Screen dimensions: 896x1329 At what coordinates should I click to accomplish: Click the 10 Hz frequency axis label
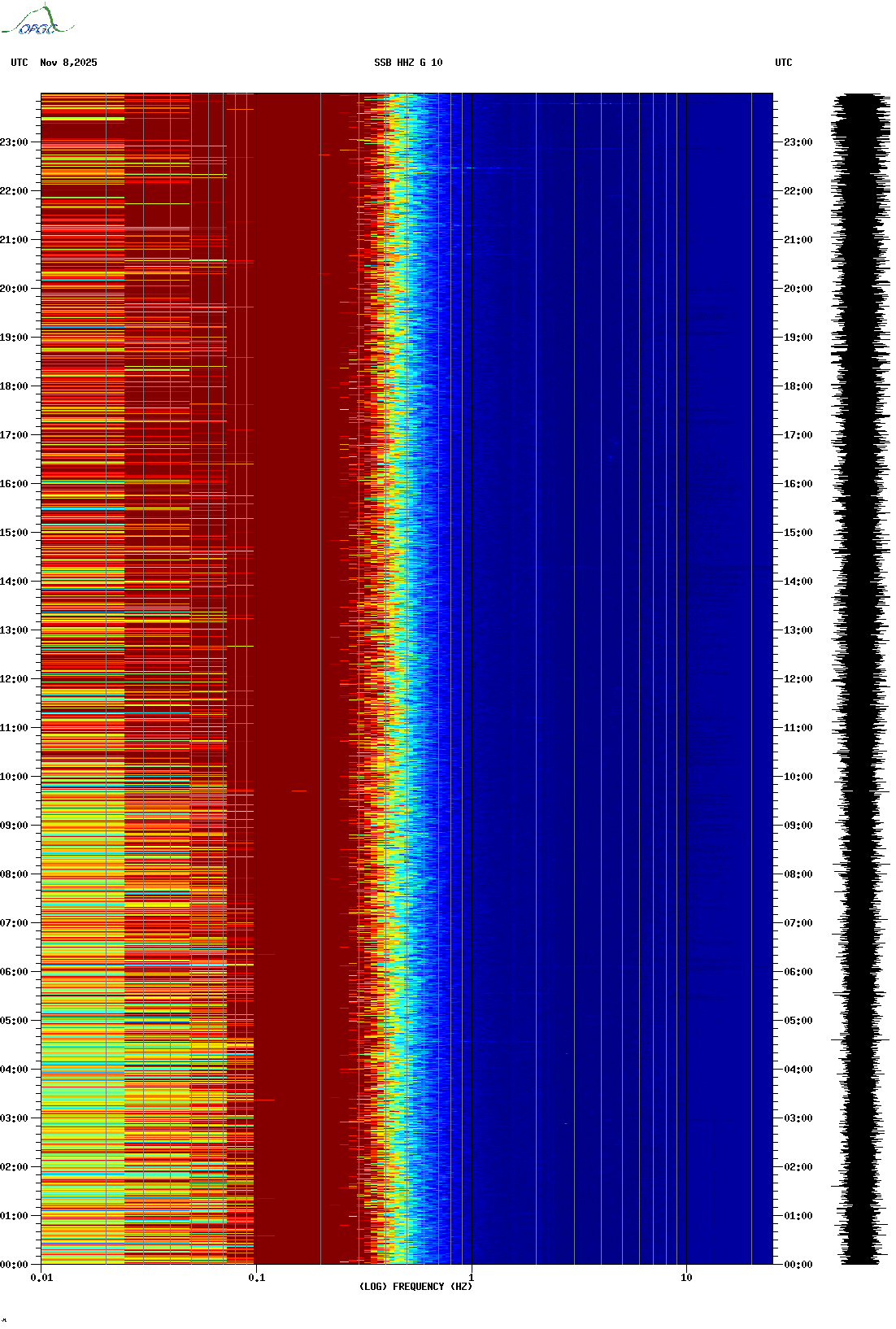686,1278
